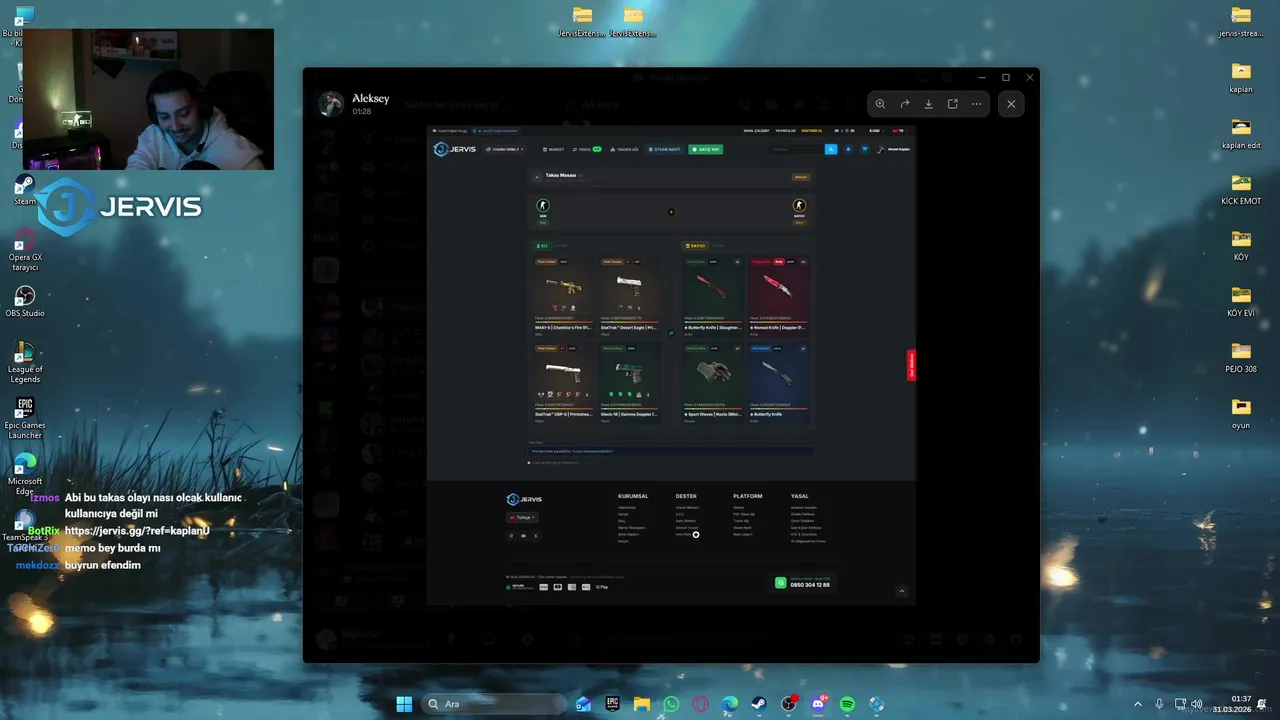Viewport: 1280px width, 720px height.
Task: Click the notification bell in screenshot header
Action: click(x=848, y=149)
